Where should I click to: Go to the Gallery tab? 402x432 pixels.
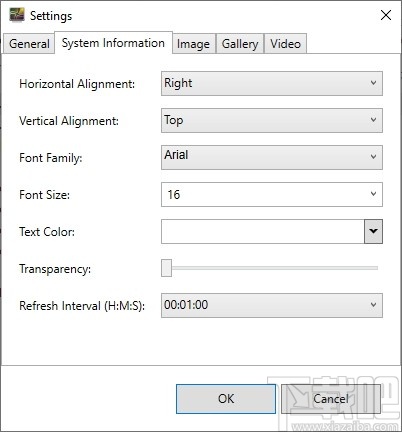pyautogui.click(x=240, y=44)
